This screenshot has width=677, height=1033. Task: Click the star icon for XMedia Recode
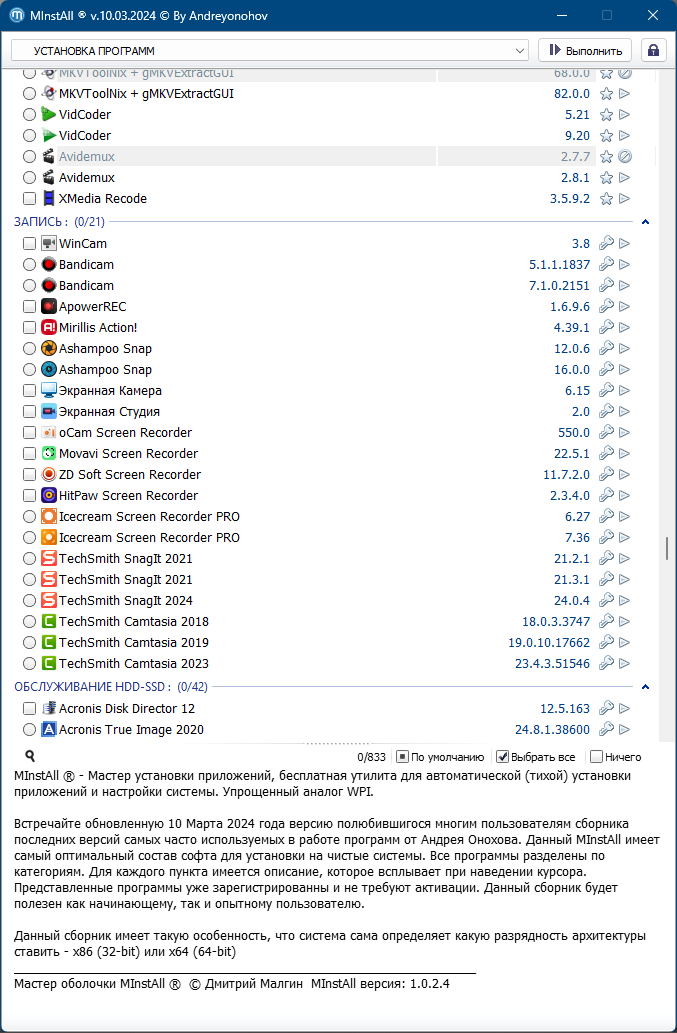[606, 199]
